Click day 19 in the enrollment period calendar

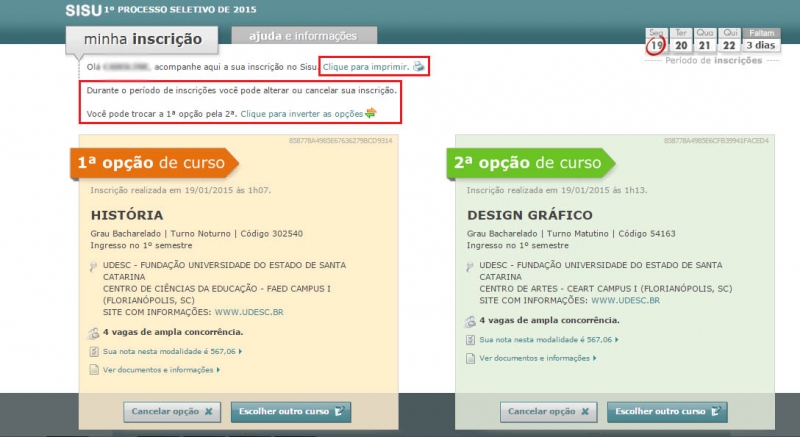click(656, 43)
